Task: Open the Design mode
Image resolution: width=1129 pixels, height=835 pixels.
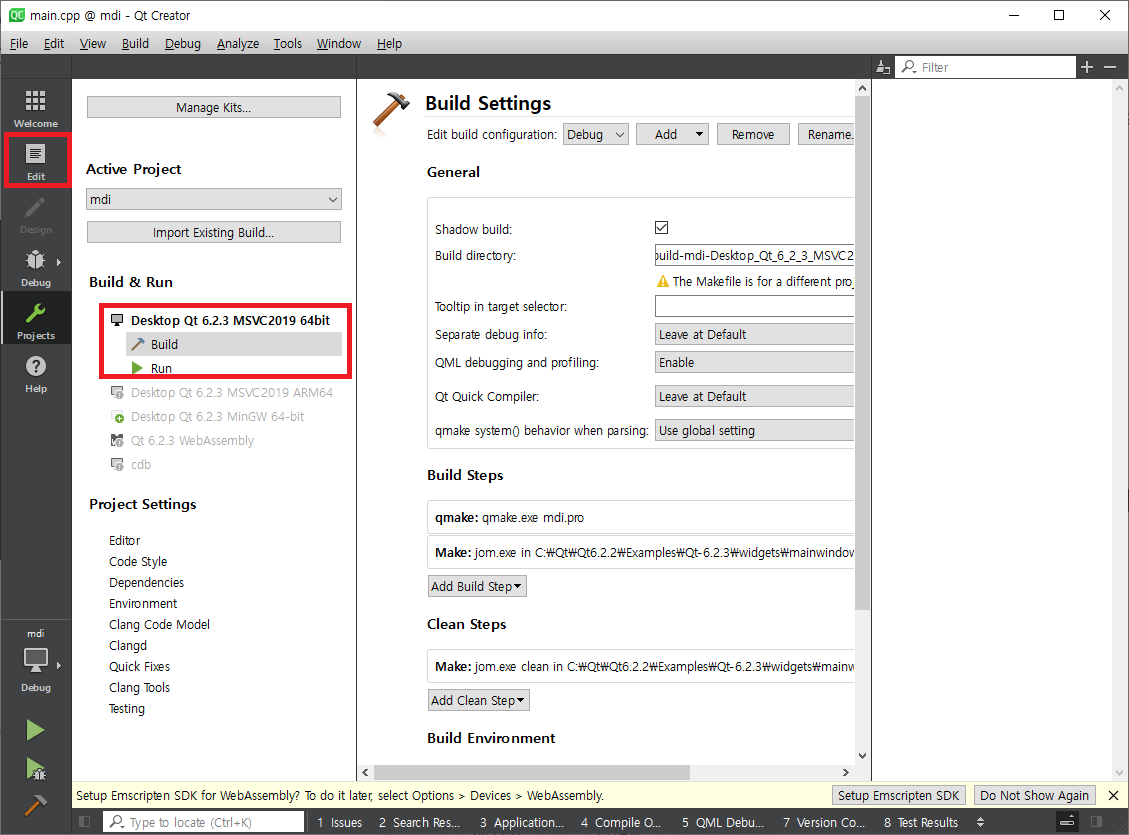Action: tap(35, 215)
